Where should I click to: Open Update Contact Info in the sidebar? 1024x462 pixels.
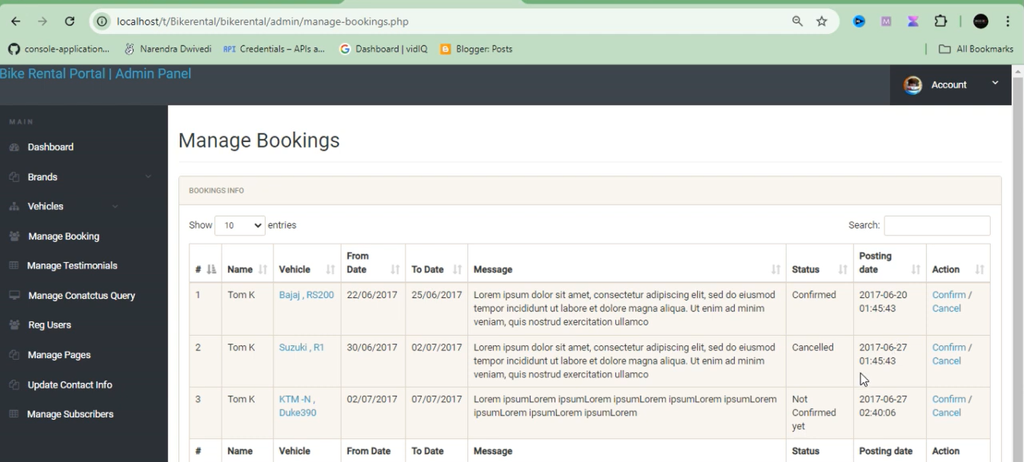pyautogui.click(x=70, y=385)
